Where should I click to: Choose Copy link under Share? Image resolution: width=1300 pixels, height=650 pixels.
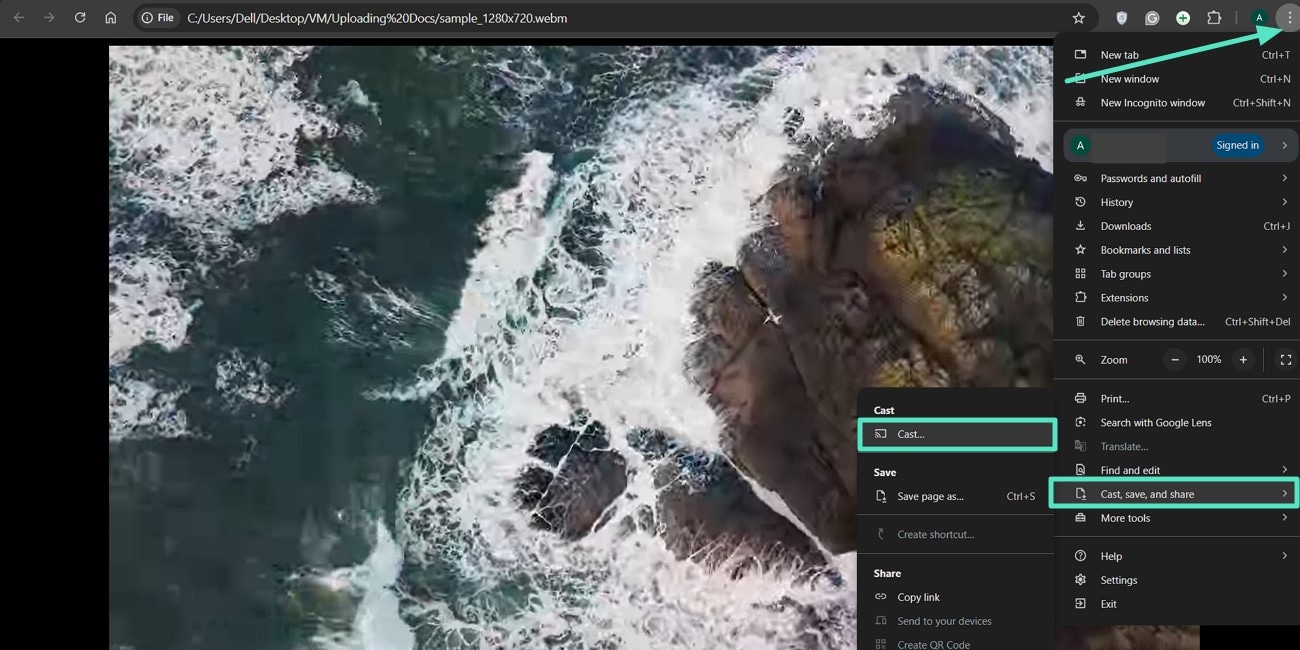(x=955, y=597)
